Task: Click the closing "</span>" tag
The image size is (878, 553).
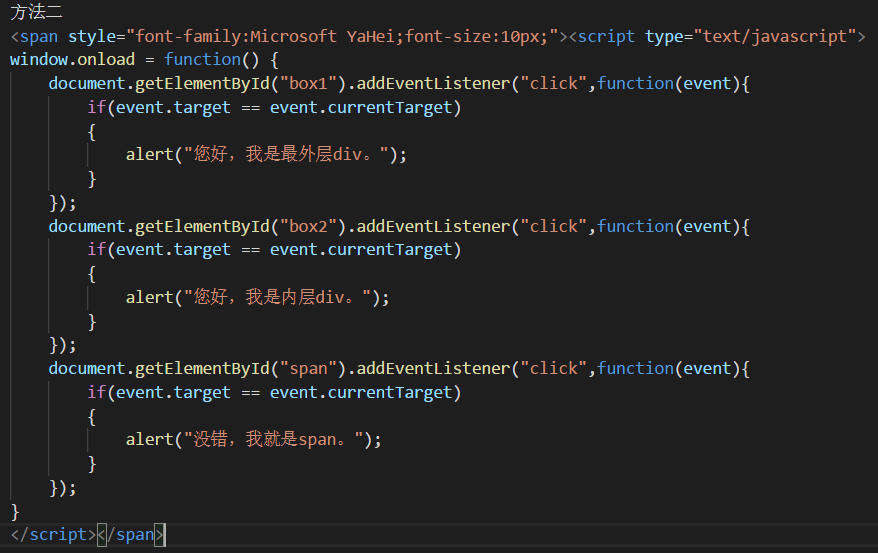Action: tap(130, 535)
